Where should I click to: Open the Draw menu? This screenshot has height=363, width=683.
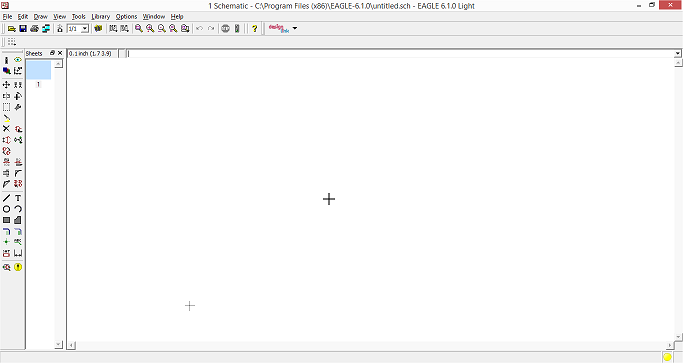pos(41,17)
